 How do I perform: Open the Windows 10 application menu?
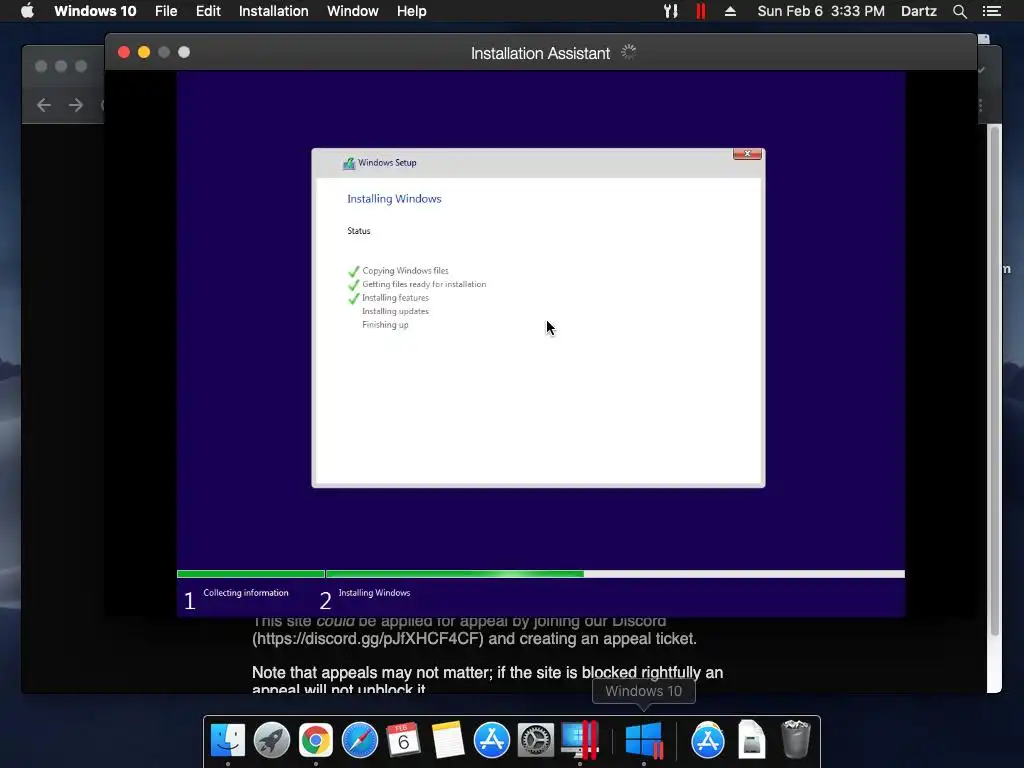click(x=95, y=11)
